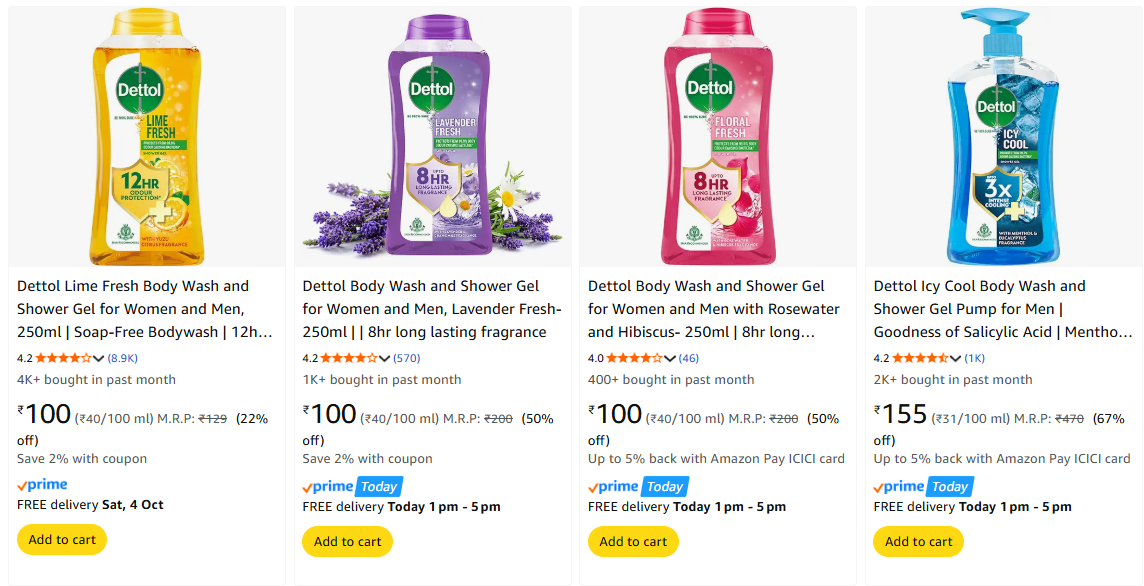Expand rating chevron on Icy Cool item
1144x586 pixels.
point(956,358)
